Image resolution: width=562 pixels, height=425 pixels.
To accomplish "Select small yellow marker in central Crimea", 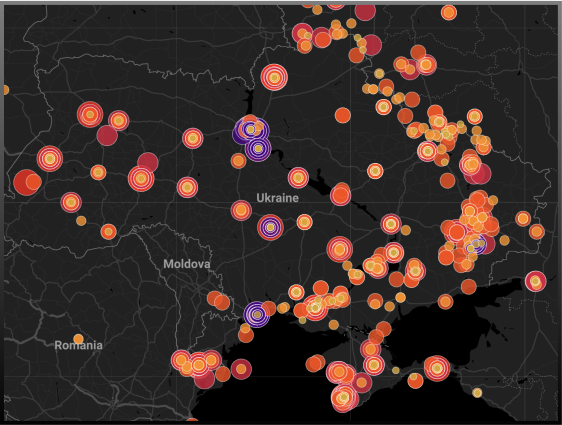I will pos(396,370).
